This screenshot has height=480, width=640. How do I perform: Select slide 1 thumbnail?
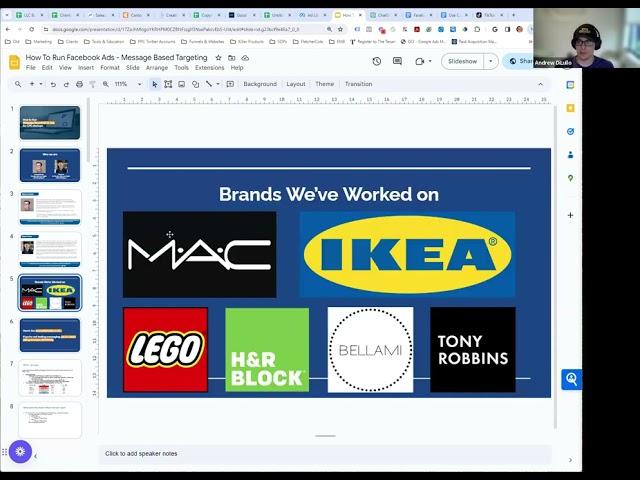(50, 123)
